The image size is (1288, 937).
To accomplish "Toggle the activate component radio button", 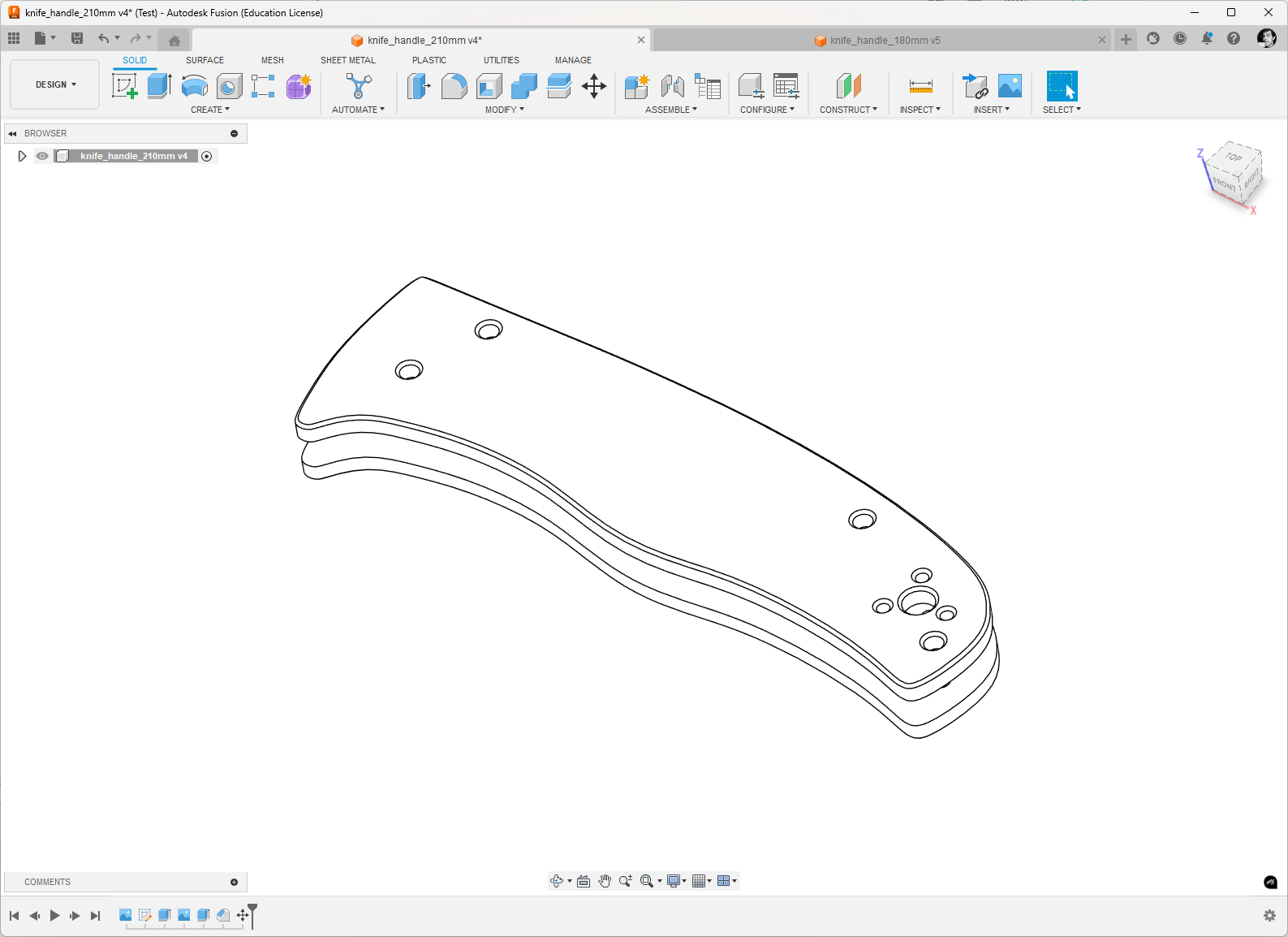I will click(207, 157).
